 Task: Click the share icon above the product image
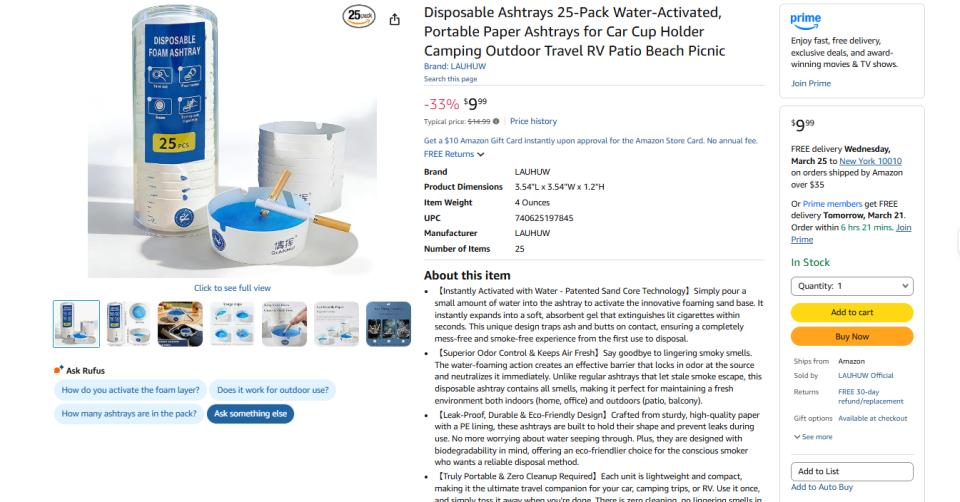[394, 20]
